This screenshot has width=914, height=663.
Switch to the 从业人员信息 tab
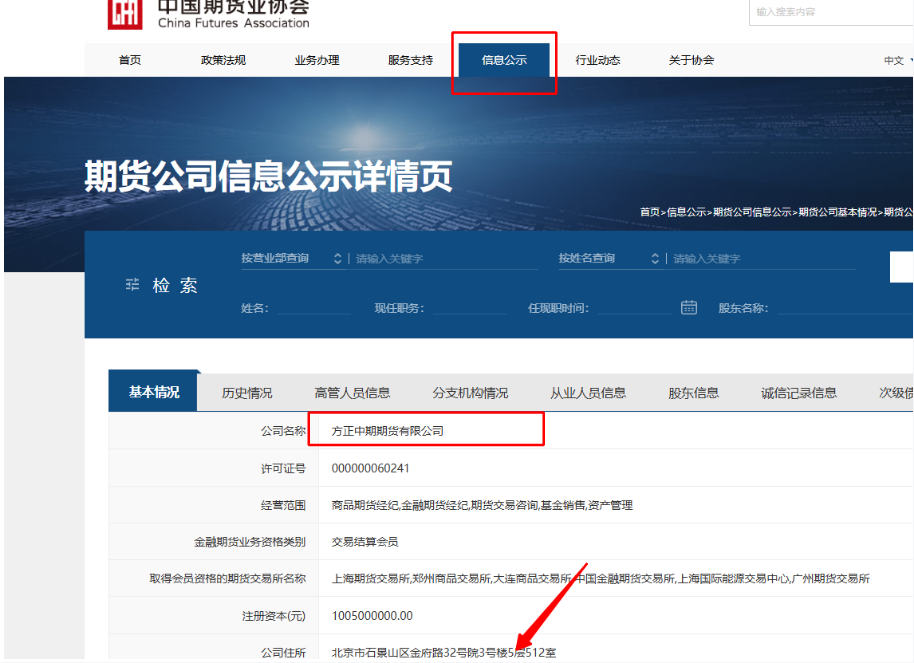588,393
